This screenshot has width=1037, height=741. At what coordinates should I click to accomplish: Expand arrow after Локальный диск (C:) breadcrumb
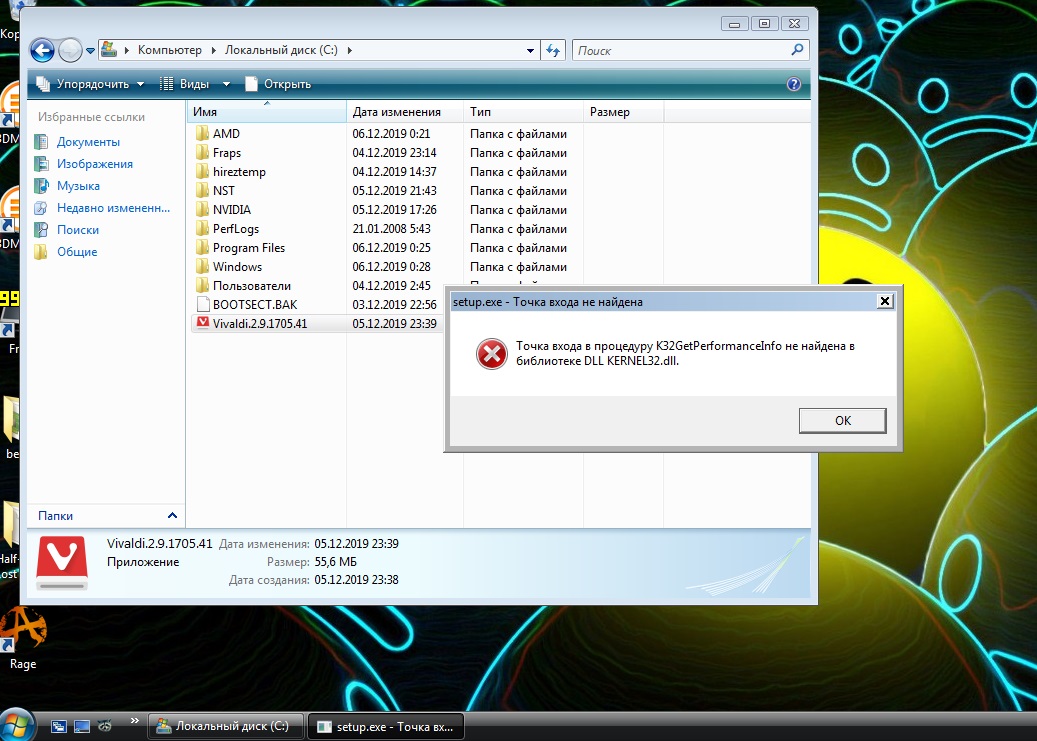[349, 50]
